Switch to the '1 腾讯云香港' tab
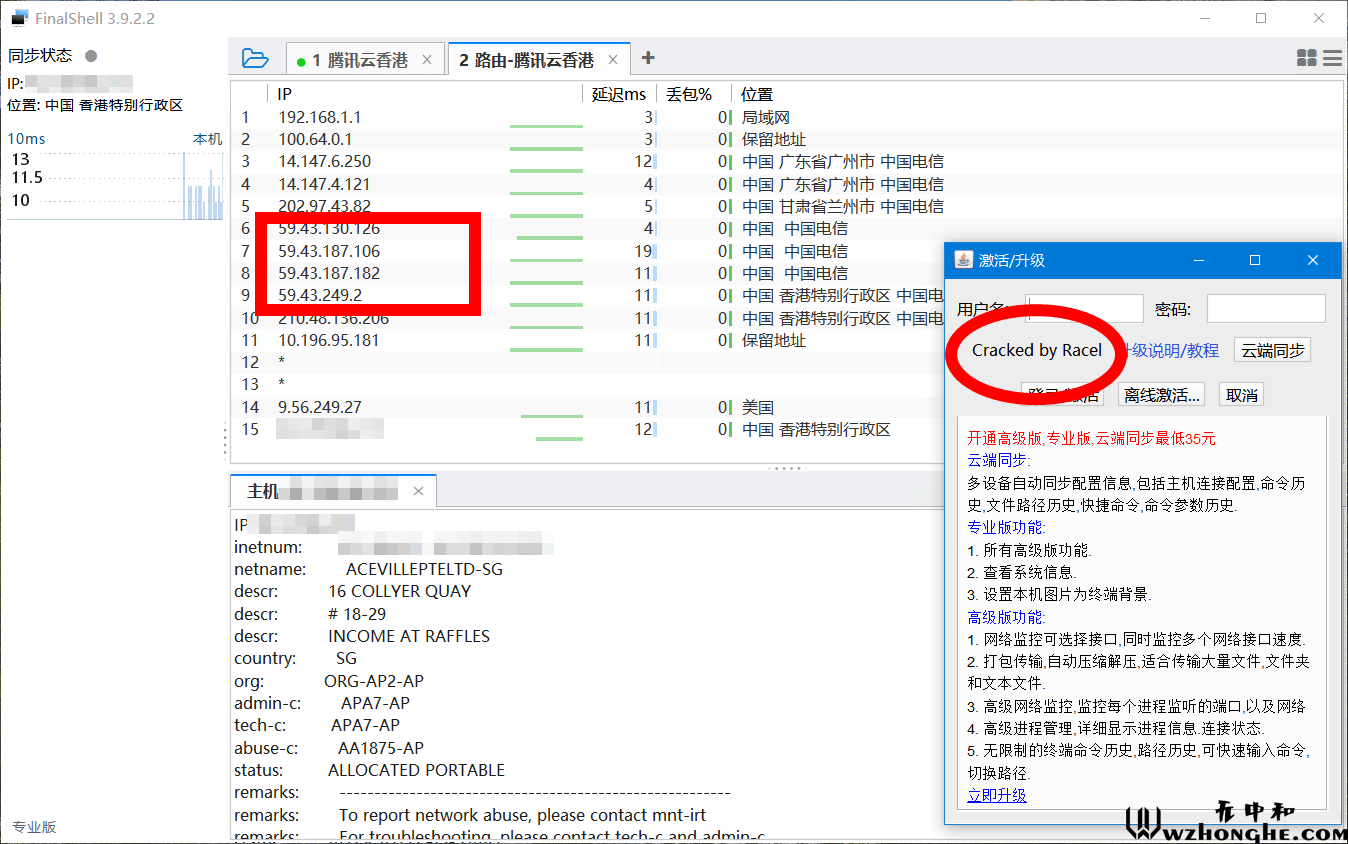 tap(364, 60)
